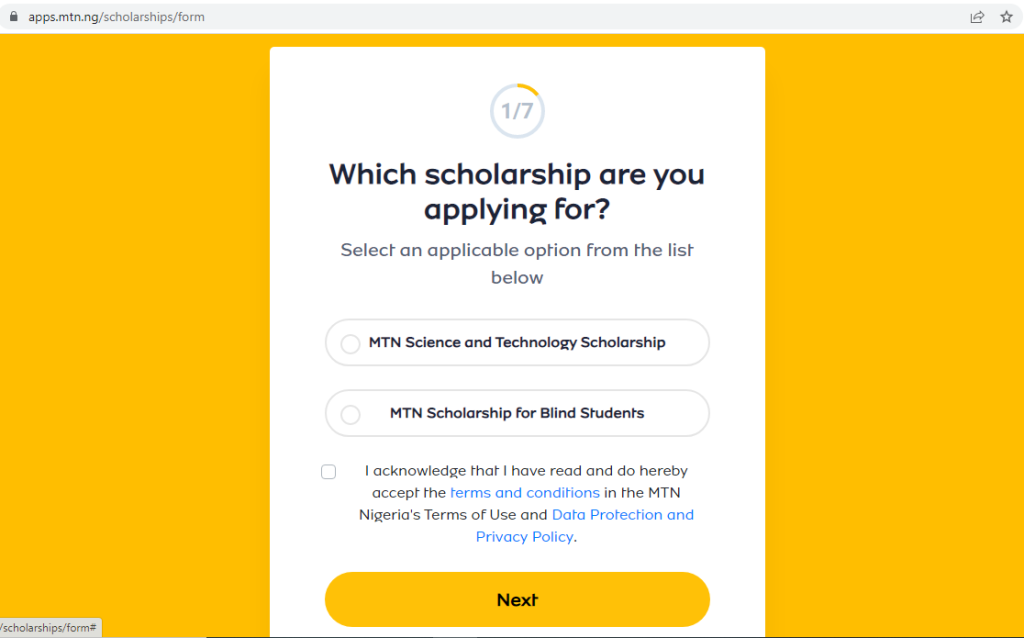This screenshot has height=638, width=1024.
Task: Click the Next button
Action: pos(517,599)
